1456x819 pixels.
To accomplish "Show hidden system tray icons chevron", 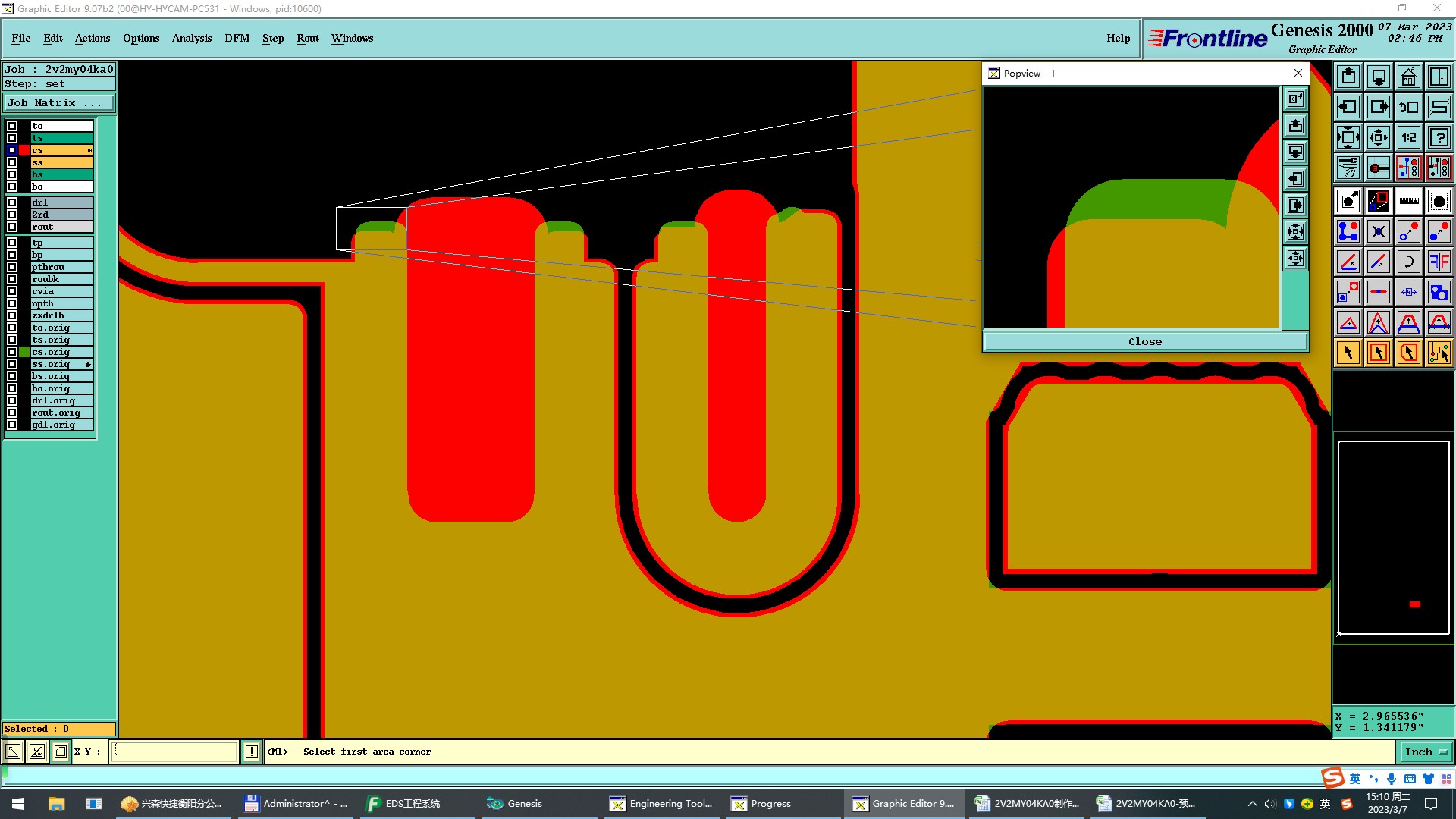I will click(1252, 804).
